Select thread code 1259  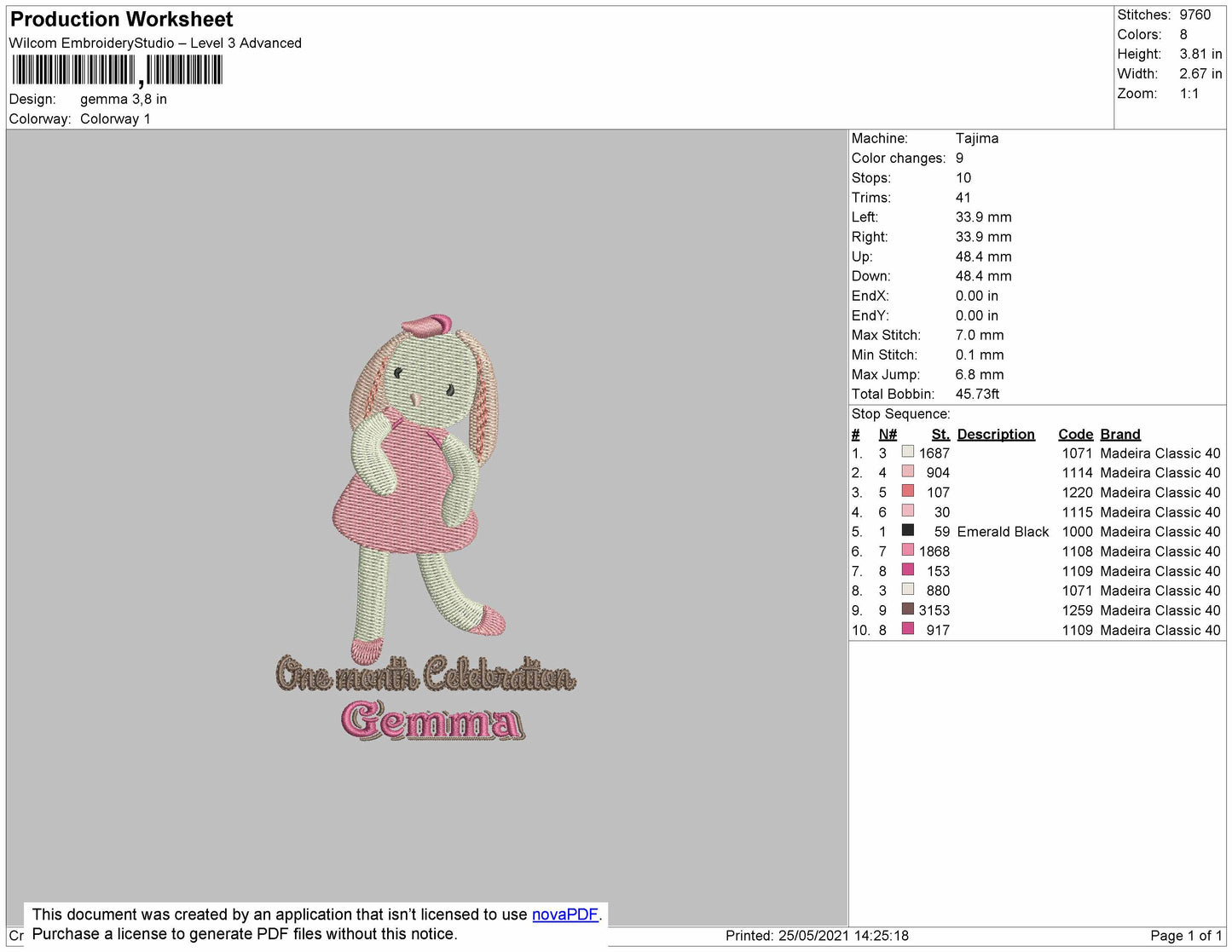1077,610
